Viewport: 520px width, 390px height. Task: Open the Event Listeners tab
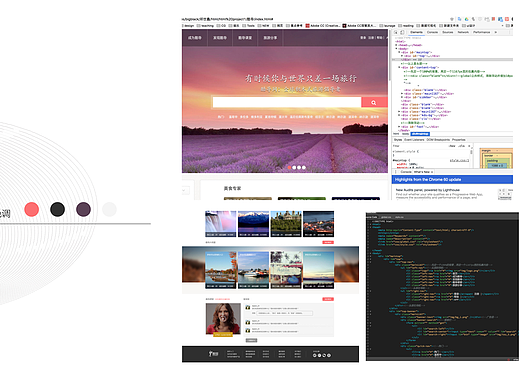click(x=414, y=140)
